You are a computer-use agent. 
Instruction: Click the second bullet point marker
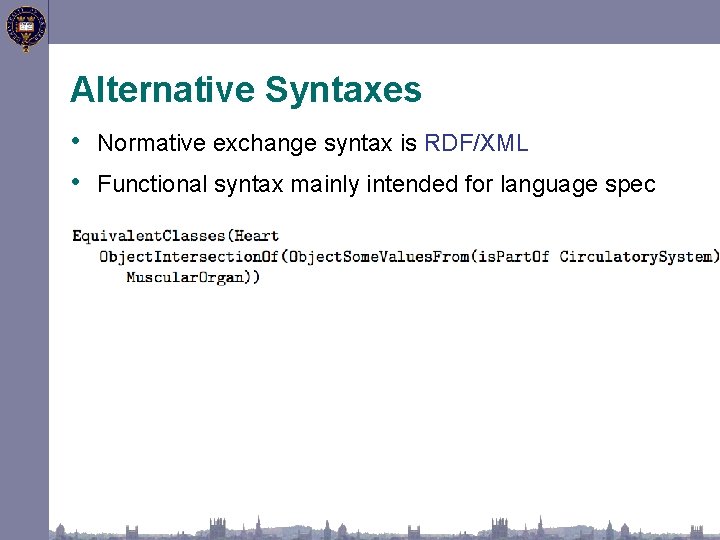click(x=76, y=182)
